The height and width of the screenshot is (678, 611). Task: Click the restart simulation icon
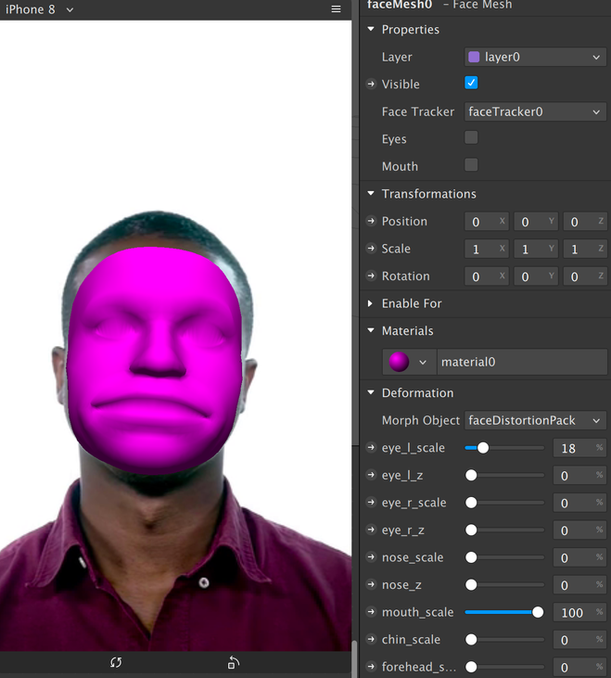click(x=116, y=662)
